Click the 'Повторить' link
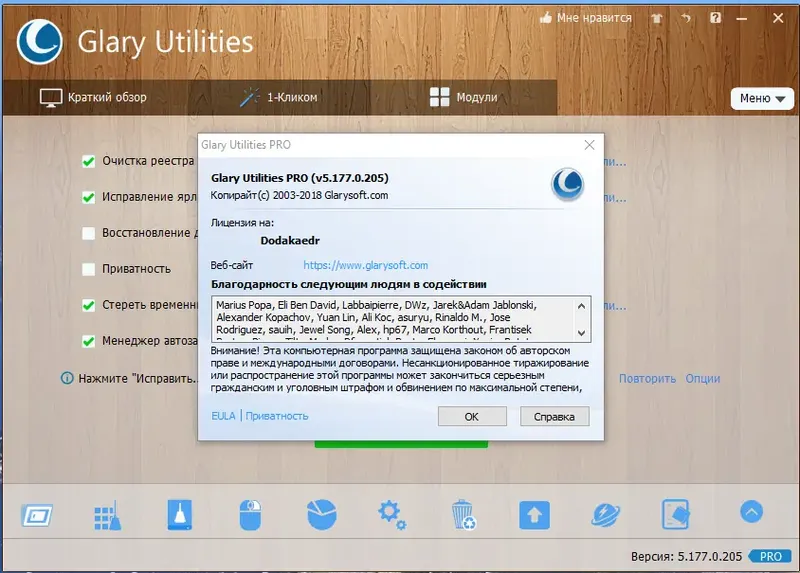Viewport: 800px width, 573px height. tap(647, 379)
